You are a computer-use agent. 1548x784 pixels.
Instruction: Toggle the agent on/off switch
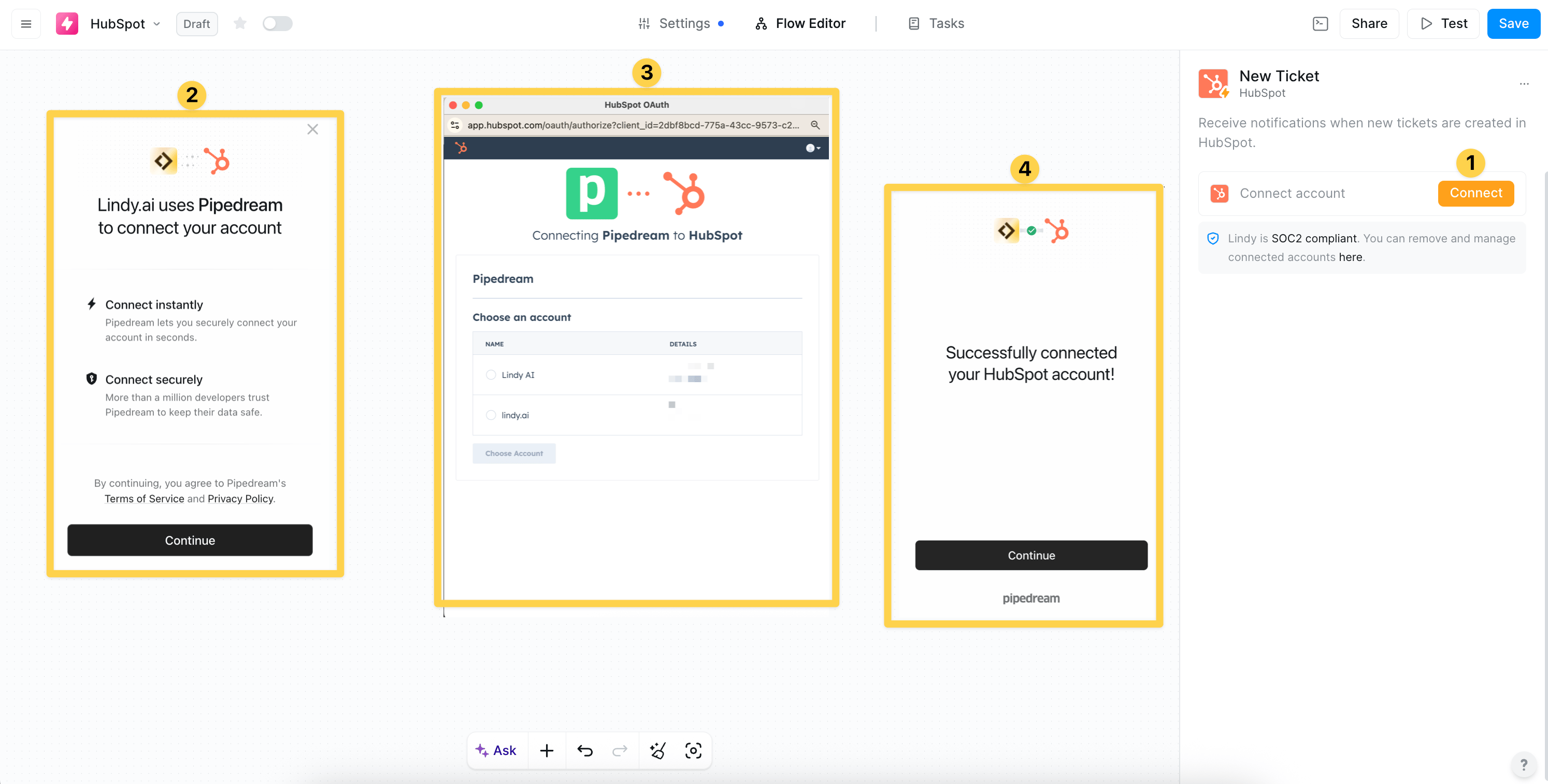coord(277,23)
